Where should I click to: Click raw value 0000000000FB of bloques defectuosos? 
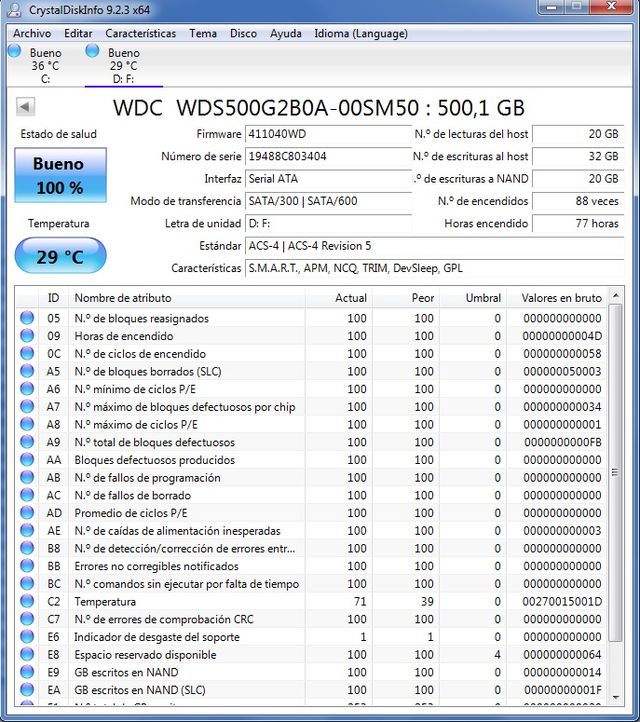click(x=563, y=442)
